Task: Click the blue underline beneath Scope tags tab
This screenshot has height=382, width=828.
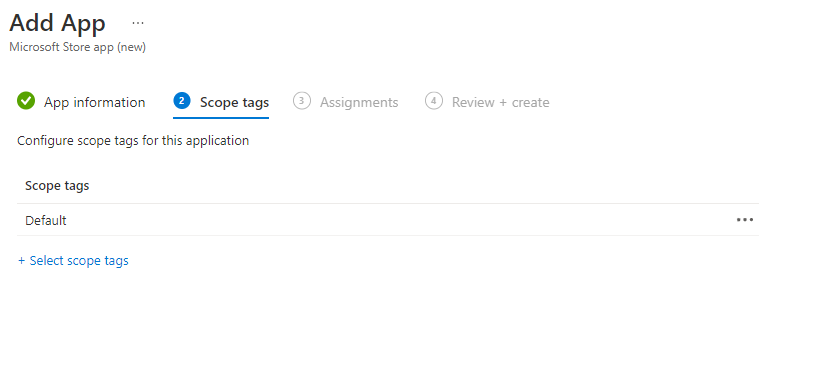Action: [221, 117]
